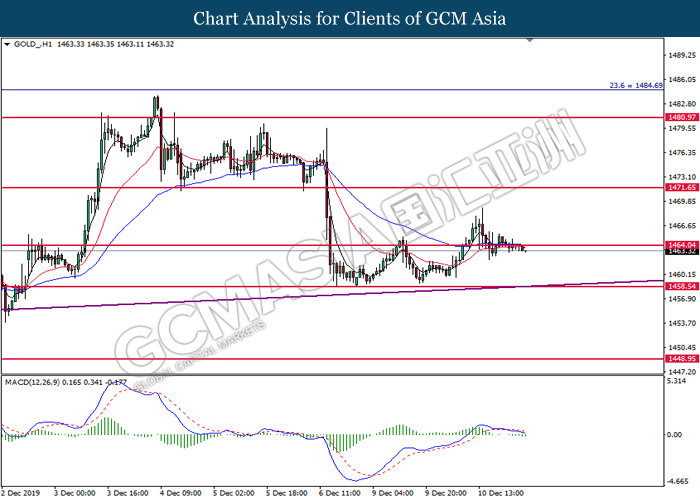
Task: Click the 1489.25 price axis value
Action: pyautogui.click(x=682, y=55)
